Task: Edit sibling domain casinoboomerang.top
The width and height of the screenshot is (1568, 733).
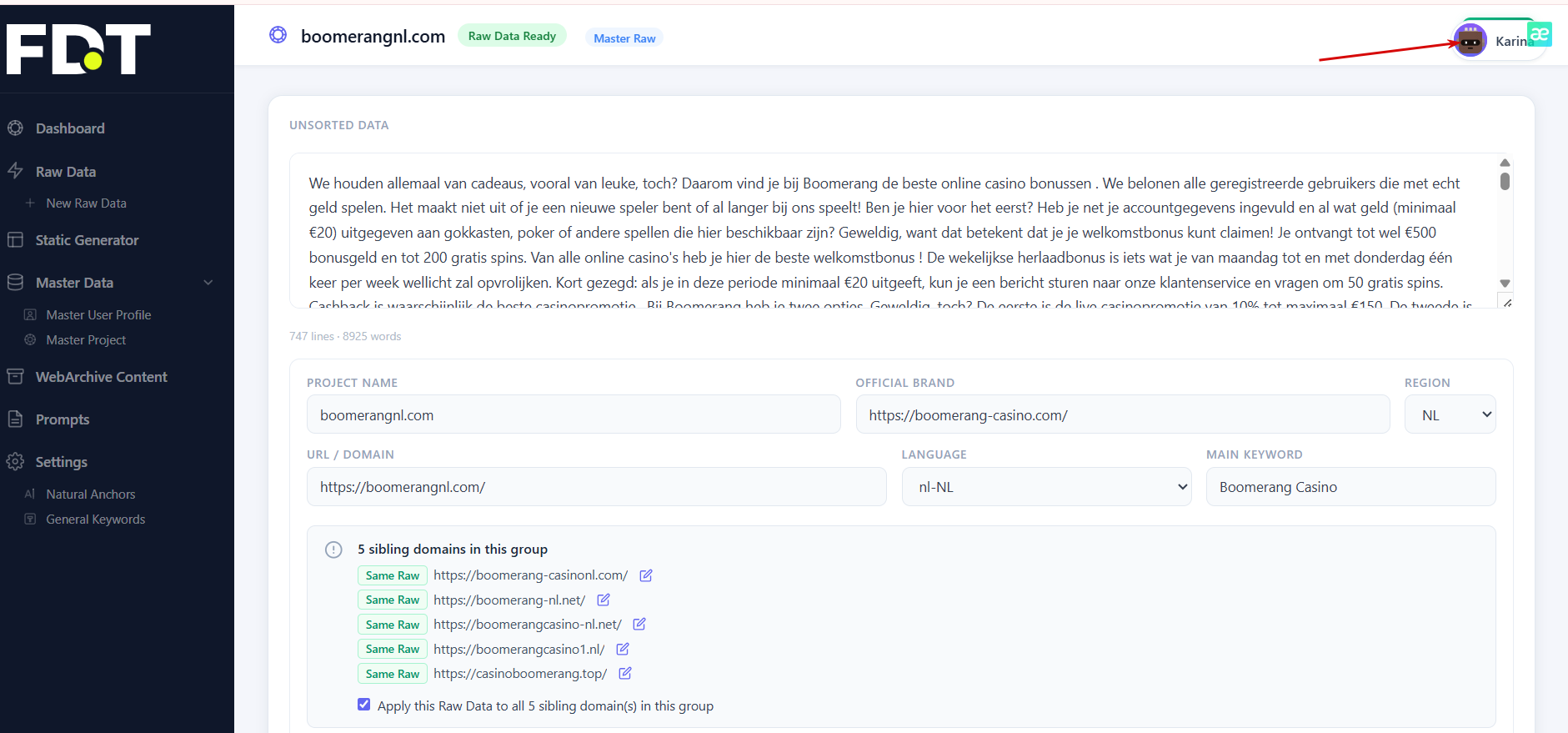Action: (625, 673)
